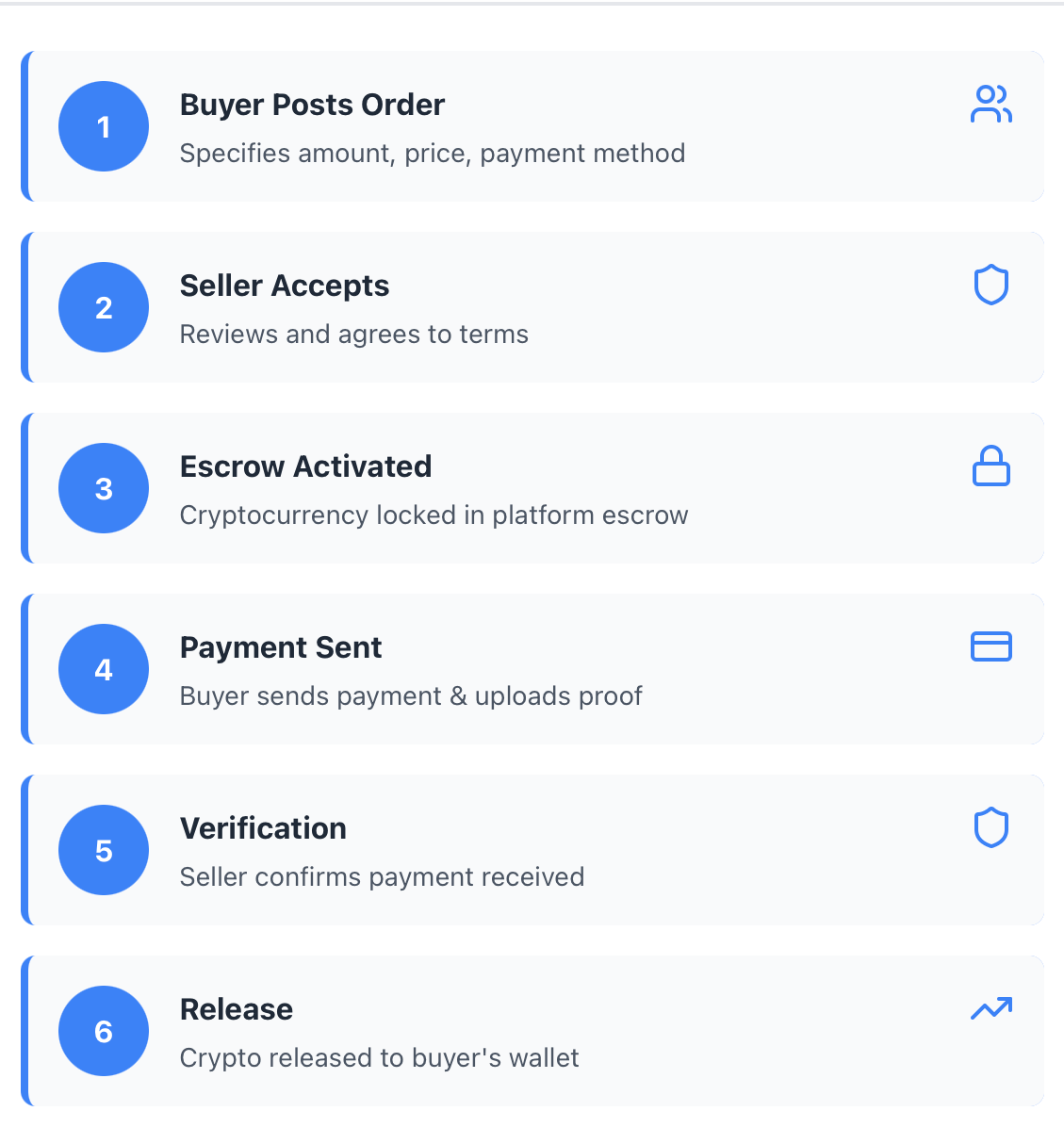Click the step 6 number circle
Viewport: 1064px width, 1144px height.
pos(104,1031)
